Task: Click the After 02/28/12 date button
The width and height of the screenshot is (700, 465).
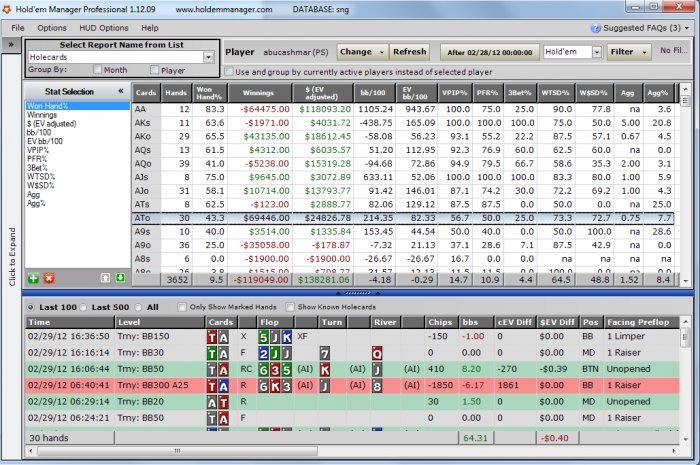Action: 490,52
